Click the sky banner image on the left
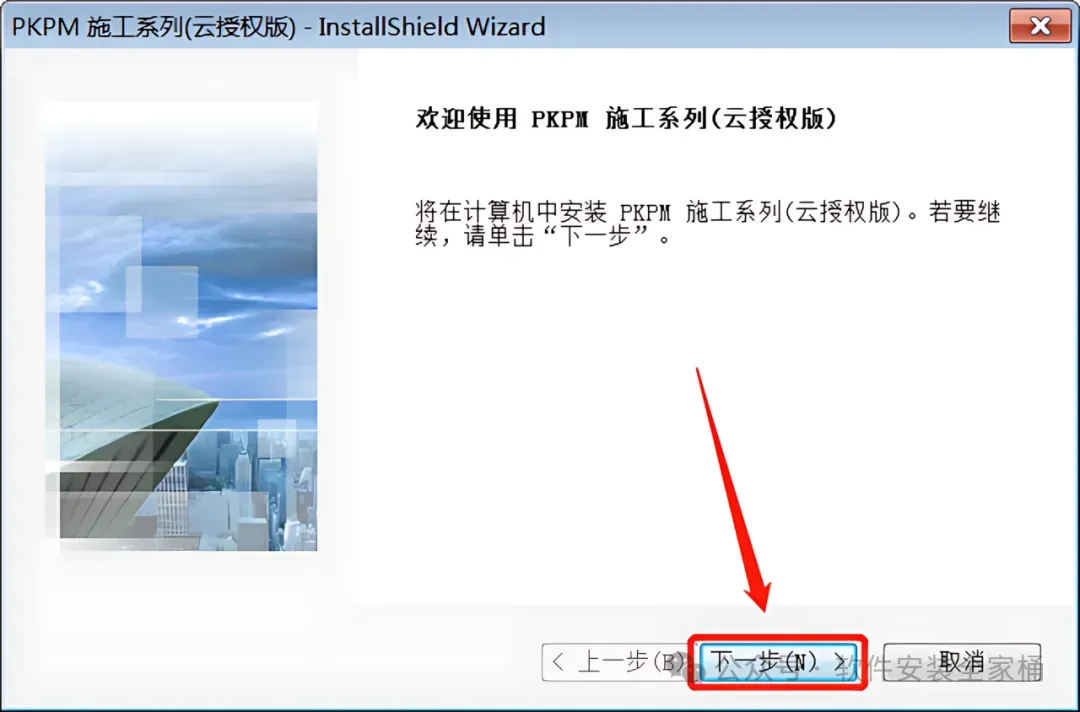 [182, 326]
